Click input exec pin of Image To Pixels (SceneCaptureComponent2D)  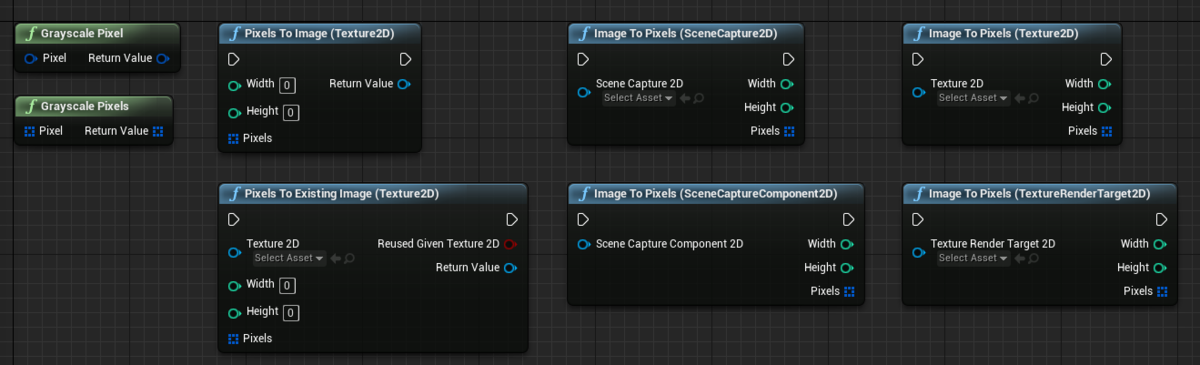[x=584, y=219]
